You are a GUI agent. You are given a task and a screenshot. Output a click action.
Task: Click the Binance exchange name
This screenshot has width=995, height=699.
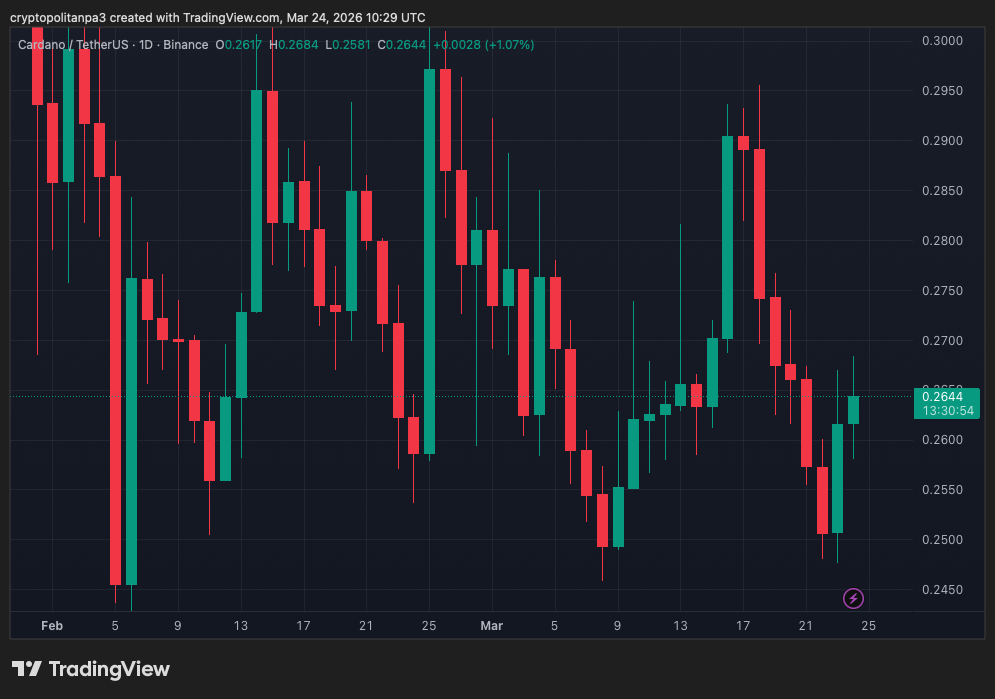(186, 45)
